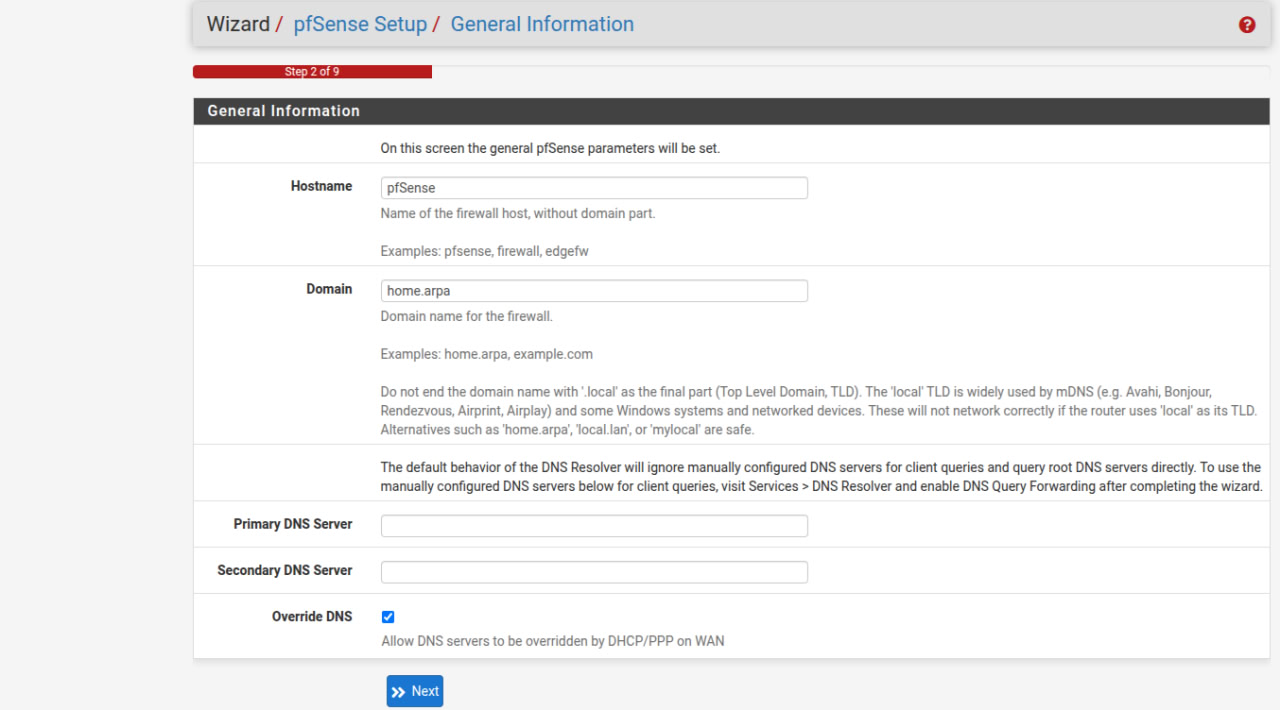1280x710 pixels.
Task: Open the pfSense Setup breadcrumb link
Action: tap(360, 24)
